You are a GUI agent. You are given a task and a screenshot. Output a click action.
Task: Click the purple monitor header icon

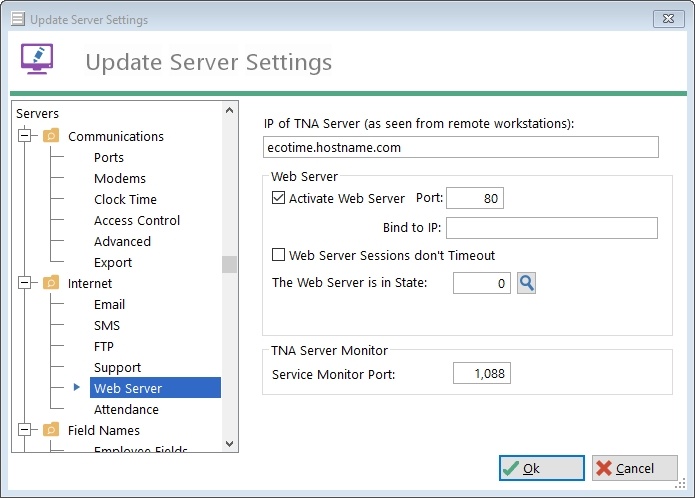click(x=37, y=58)
